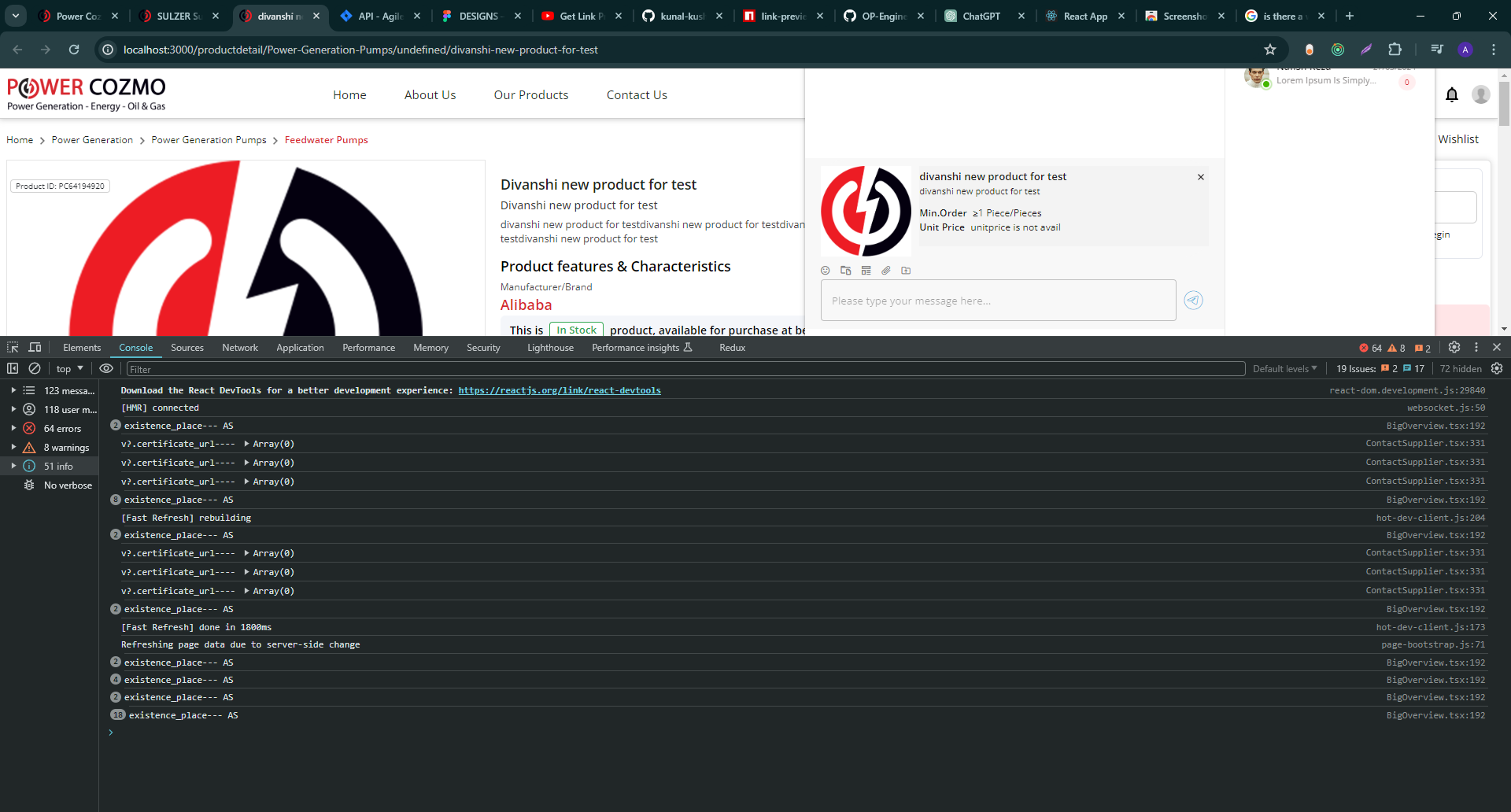Click the attachment paperclip icon in chat

[886, 271]
